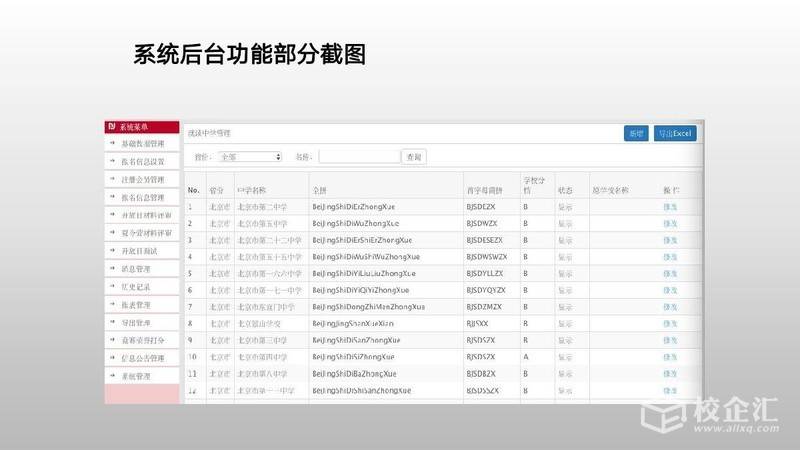Open the 系统管理 sidebar menu
The height and width of the screenshot is (450, 800).
point(142,376)
